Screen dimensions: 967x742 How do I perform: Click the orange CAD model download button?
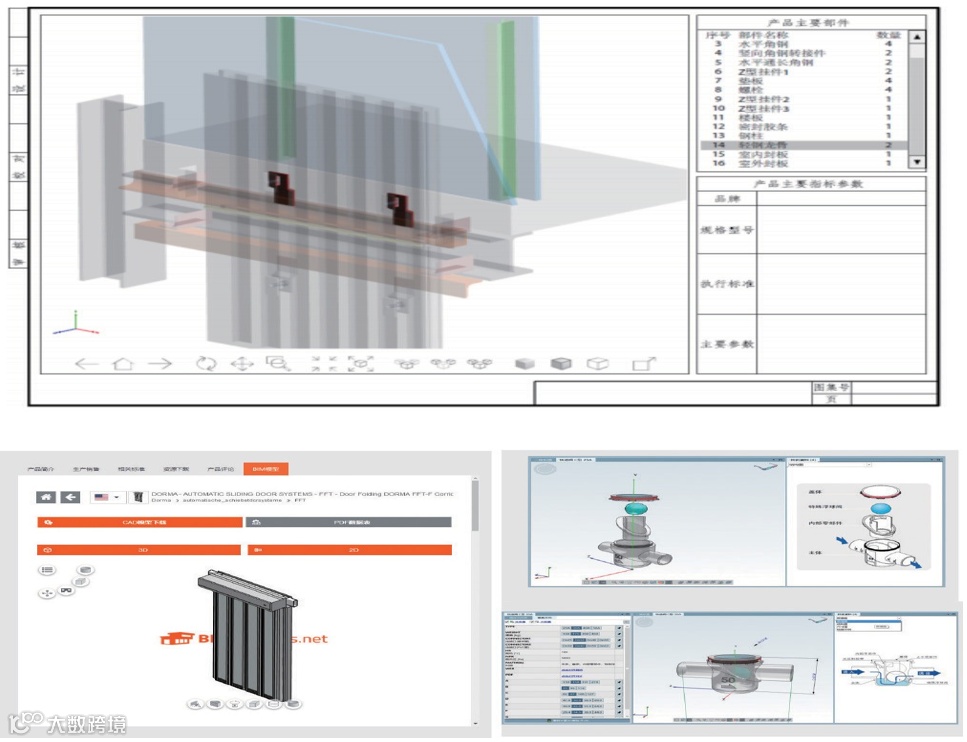[x=139, y=522]
